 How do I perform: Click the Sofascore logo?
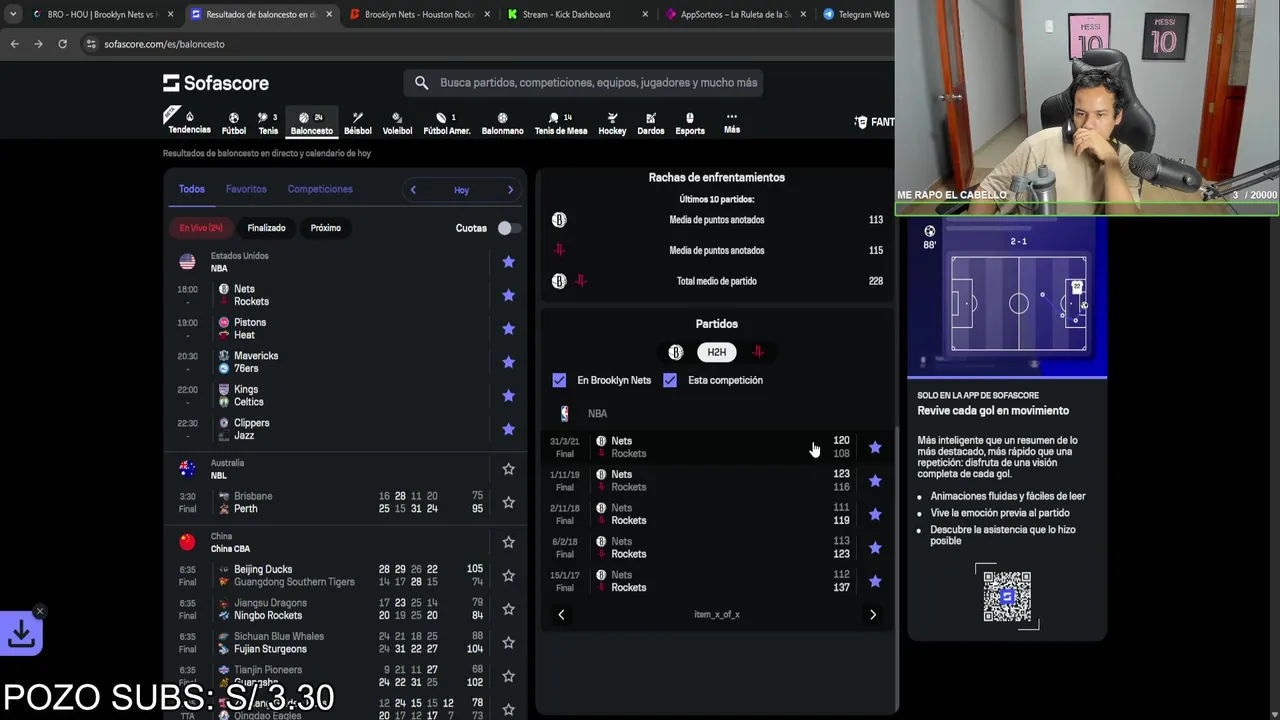[216, 83]
